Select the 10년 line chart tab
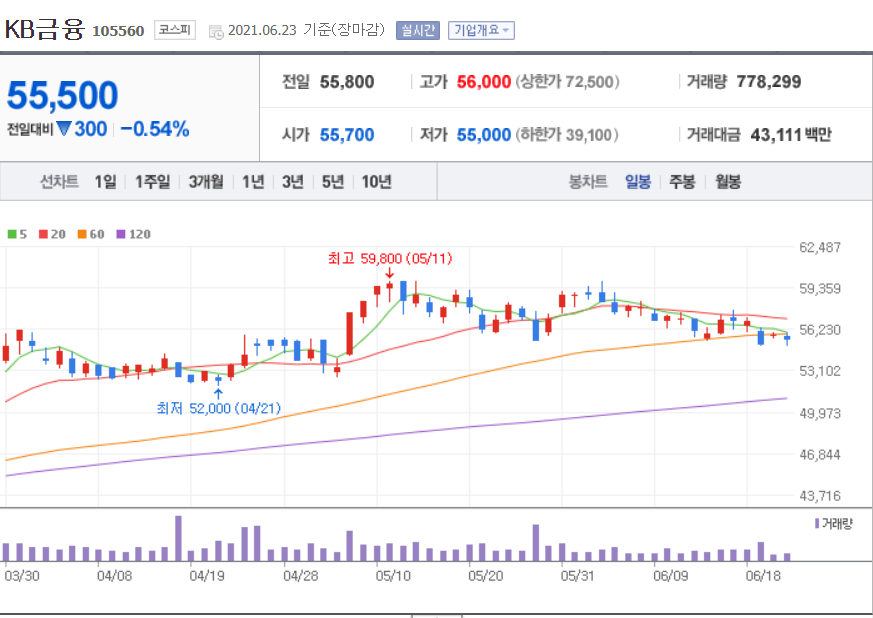The image size is (873, 618). pos(376,182)
